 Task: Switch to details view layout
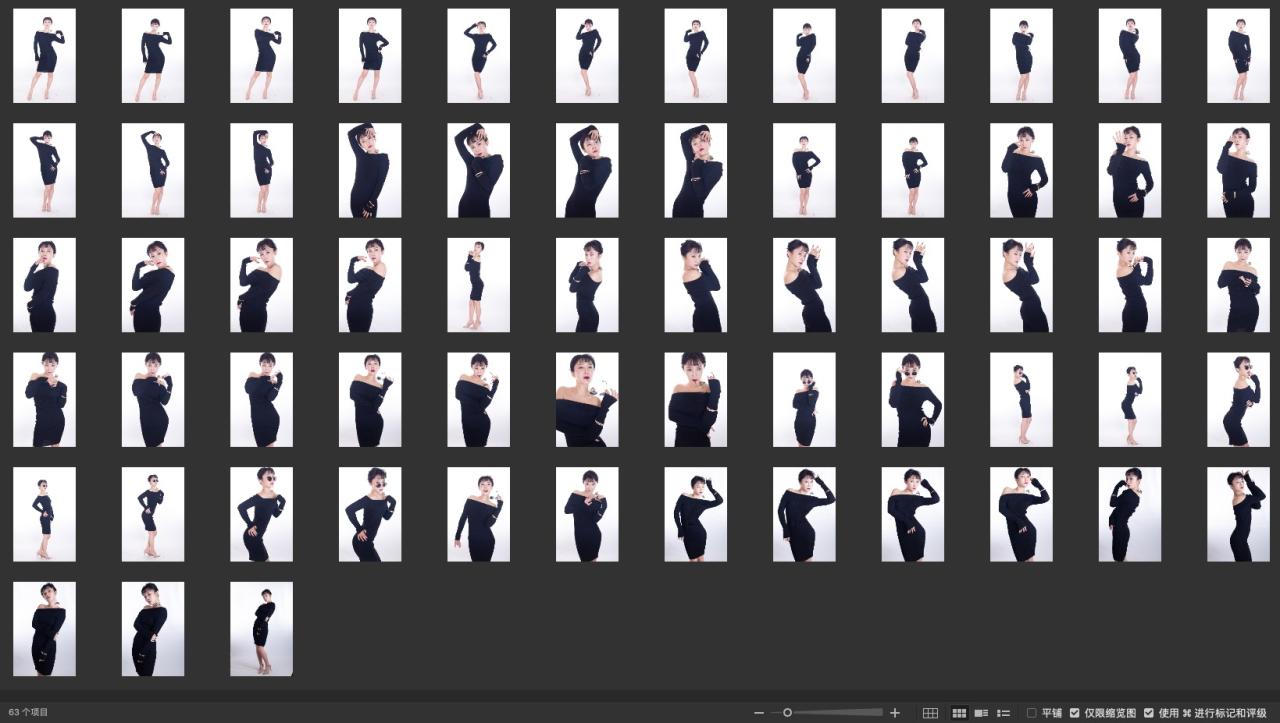point(981,713)
